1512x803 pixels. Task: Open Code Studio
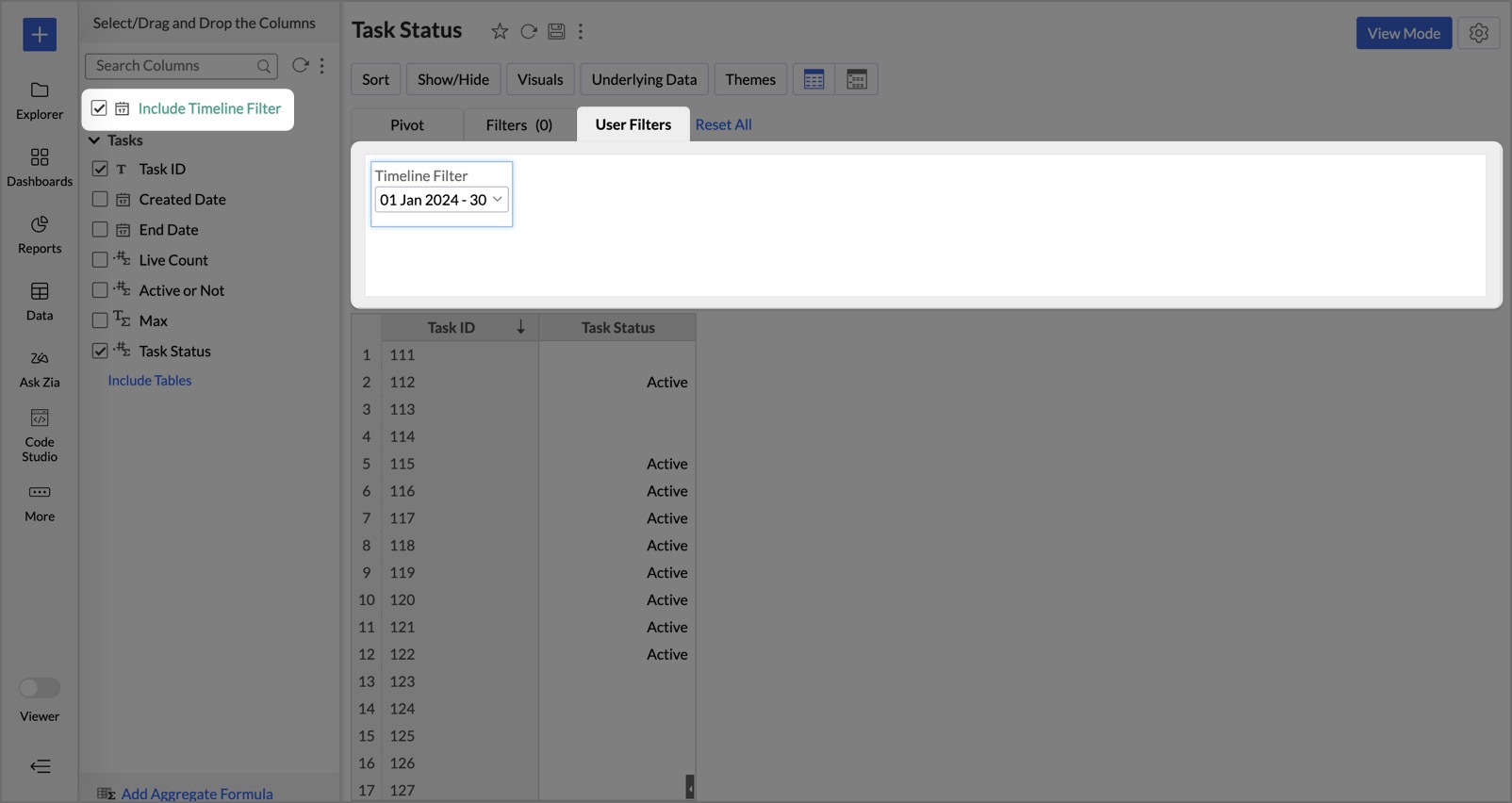pyautogui.click(x=40, y=435)
